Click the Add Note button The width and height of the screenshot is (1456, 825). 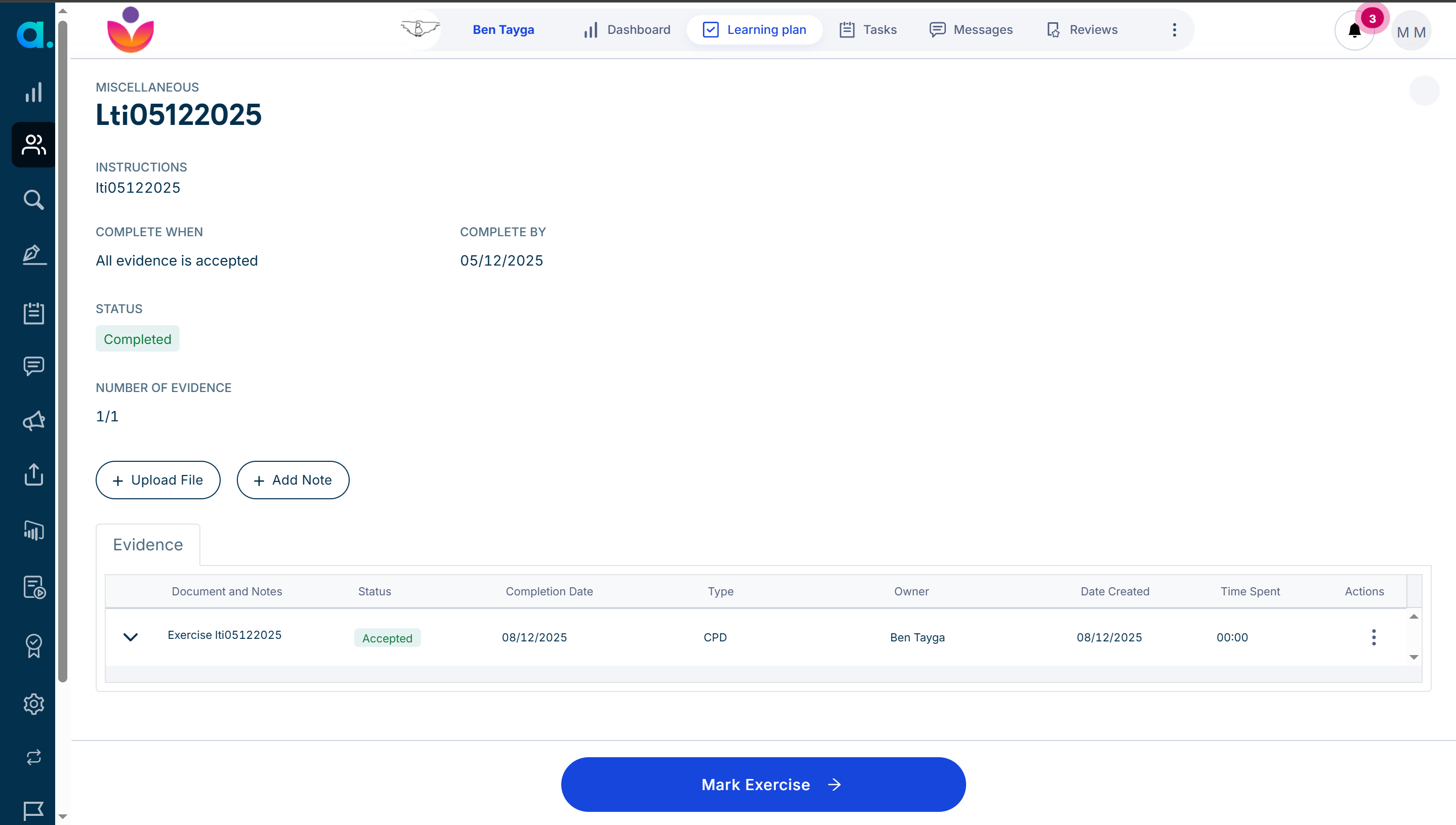point(293,480)
